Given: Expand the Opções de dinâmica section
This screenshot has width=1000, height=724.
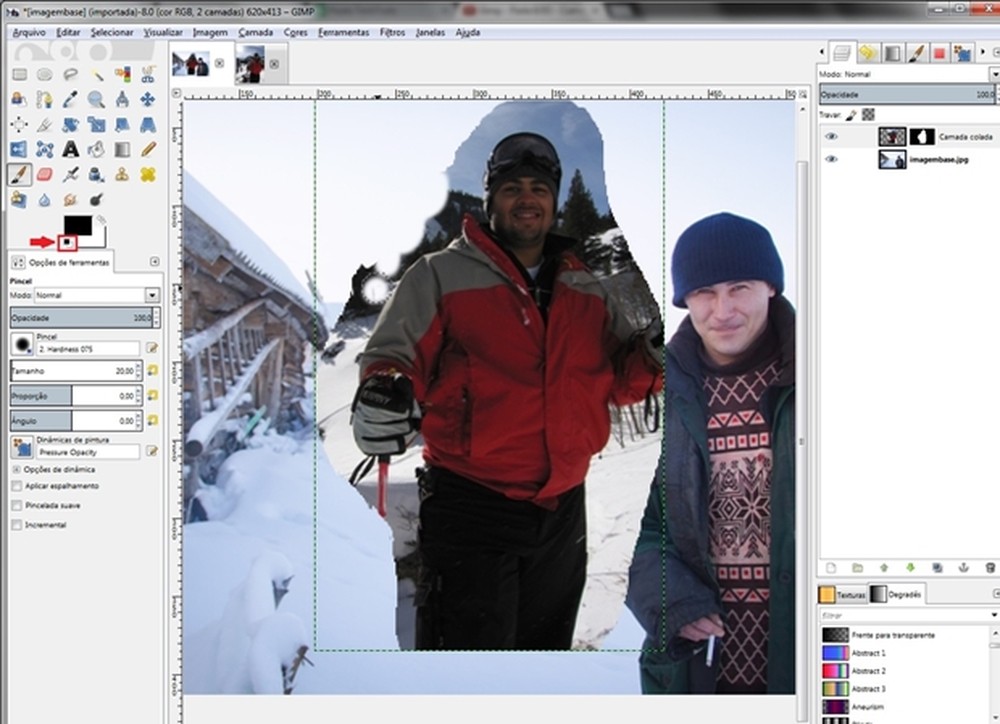Looking at the screenshot, I should (x=16, y=469).
